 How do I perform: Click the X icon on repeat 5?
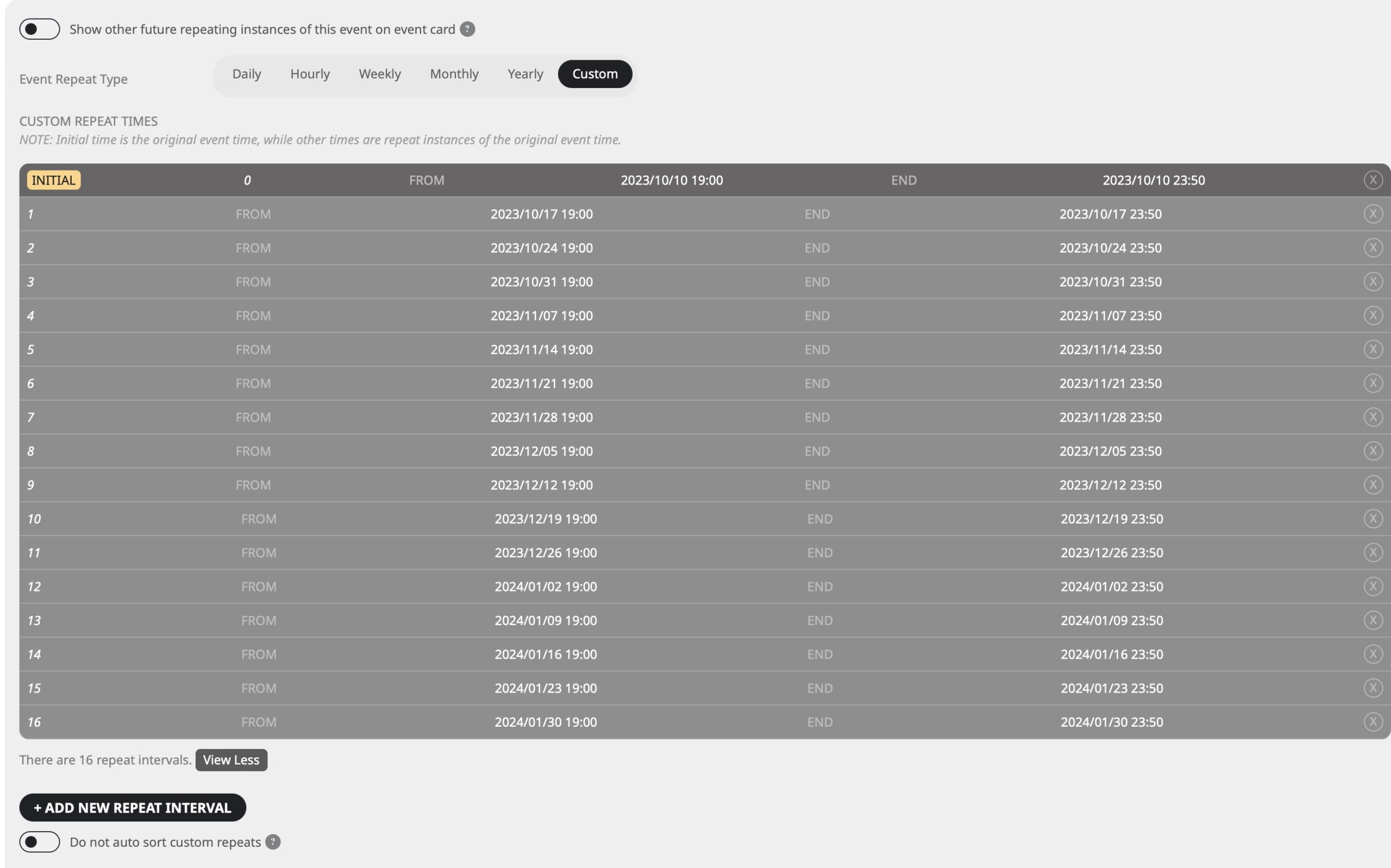(x=1373, y=350)
